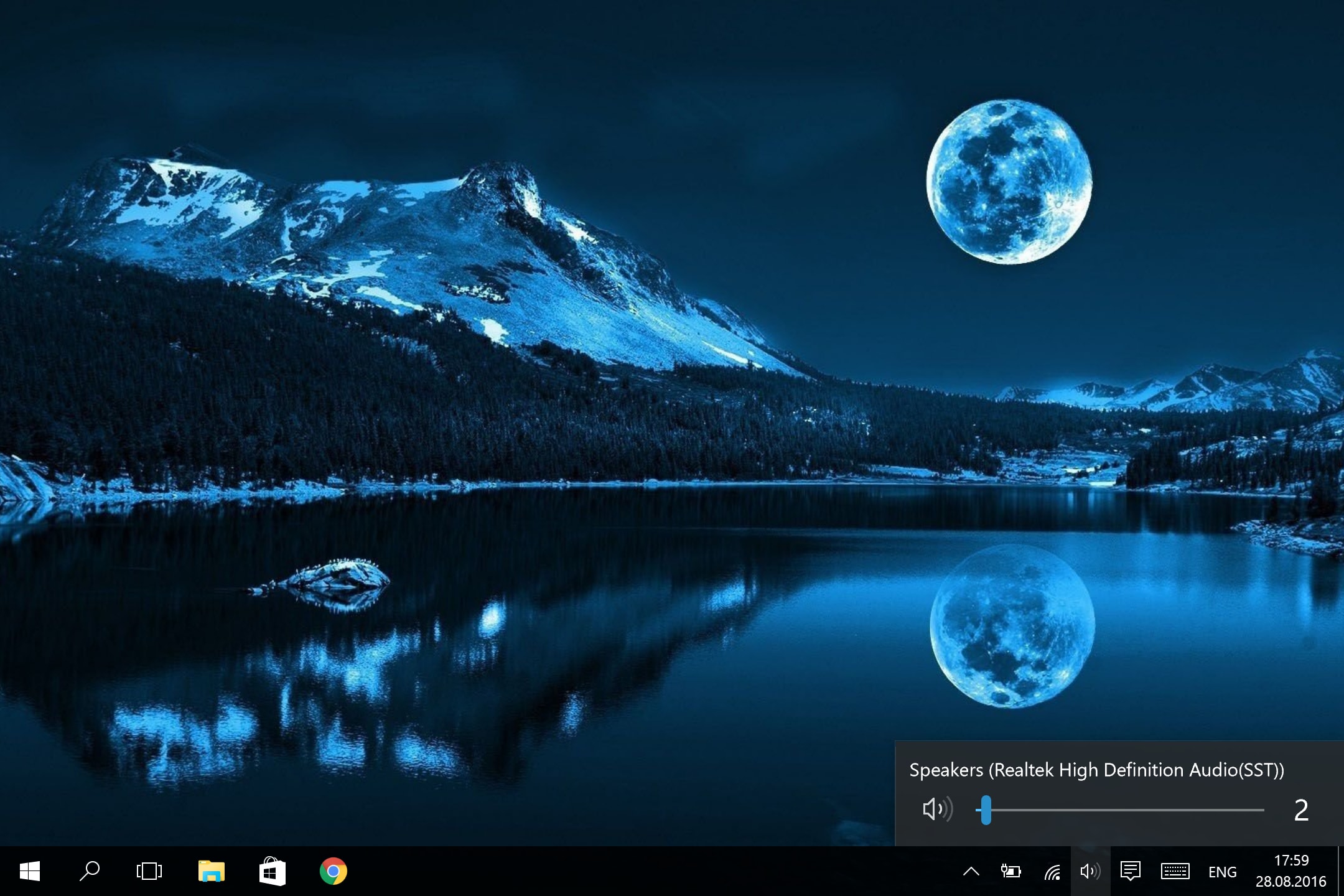Open the touch keyboard
The image size is (1344, 896).
pyautogui.click(x=1175, y=871)
